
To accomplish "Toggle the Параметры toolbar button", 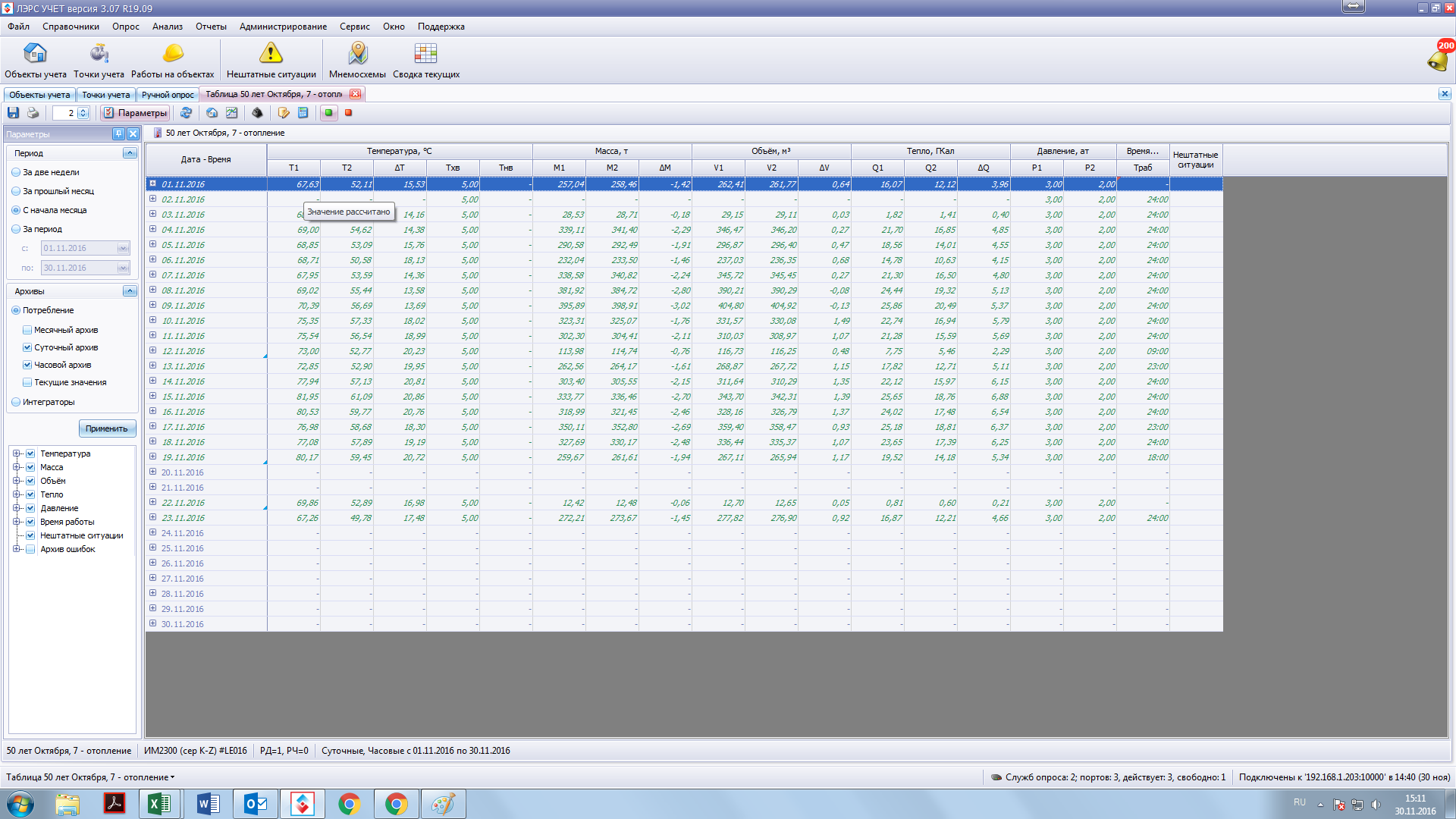I will [135, 113].
